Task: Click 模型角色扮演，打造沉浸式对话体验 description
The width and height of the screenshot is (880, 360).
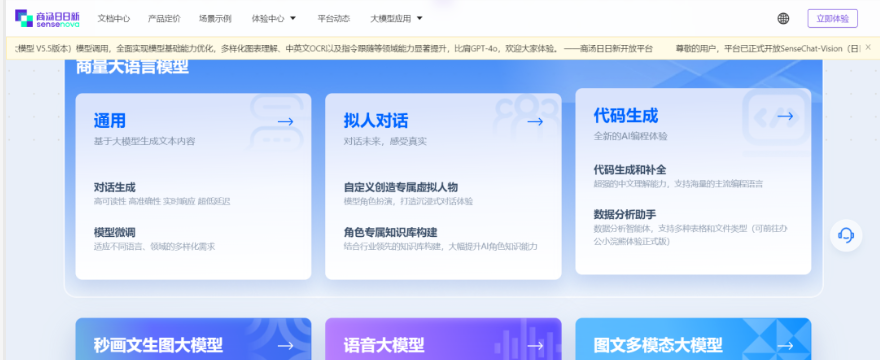Action: click(x=408, y=202)
